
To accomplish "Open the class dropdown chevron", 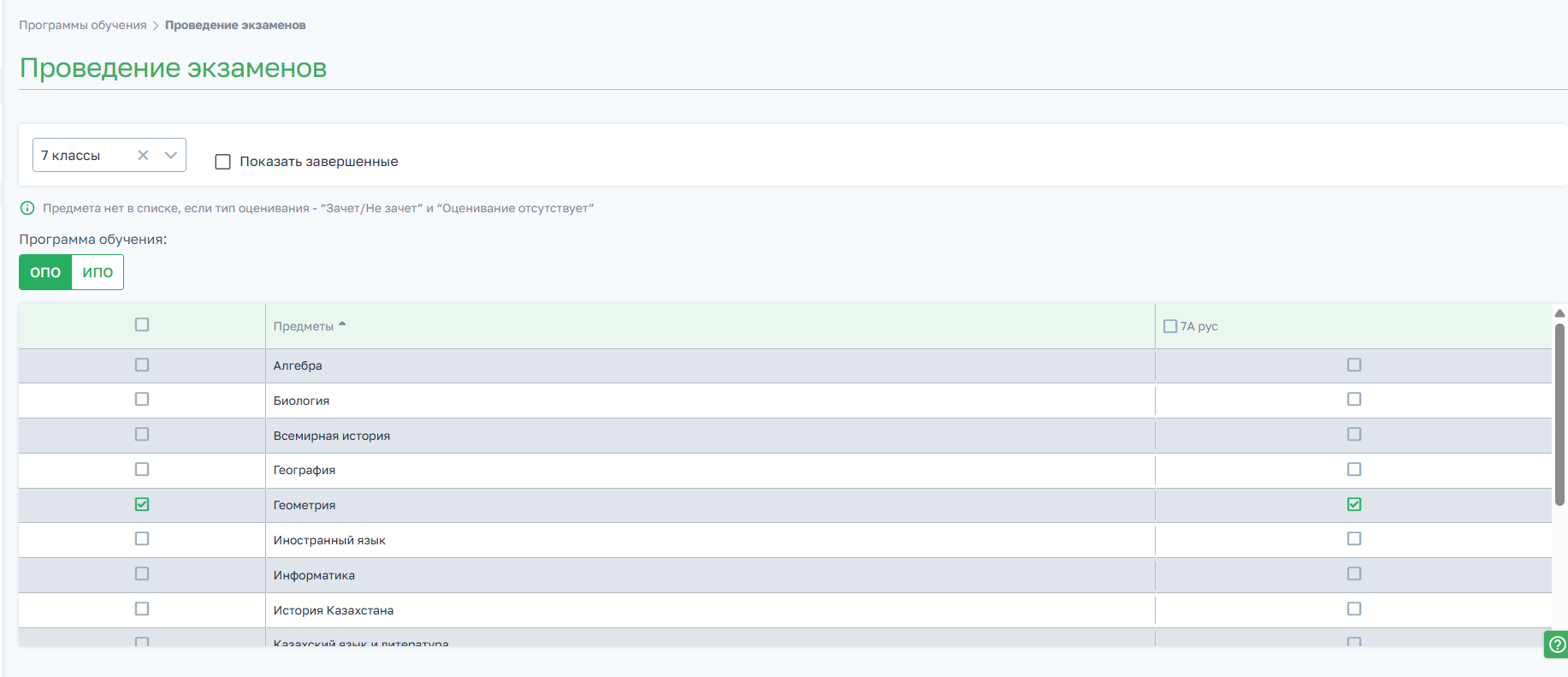I will 171,155.
